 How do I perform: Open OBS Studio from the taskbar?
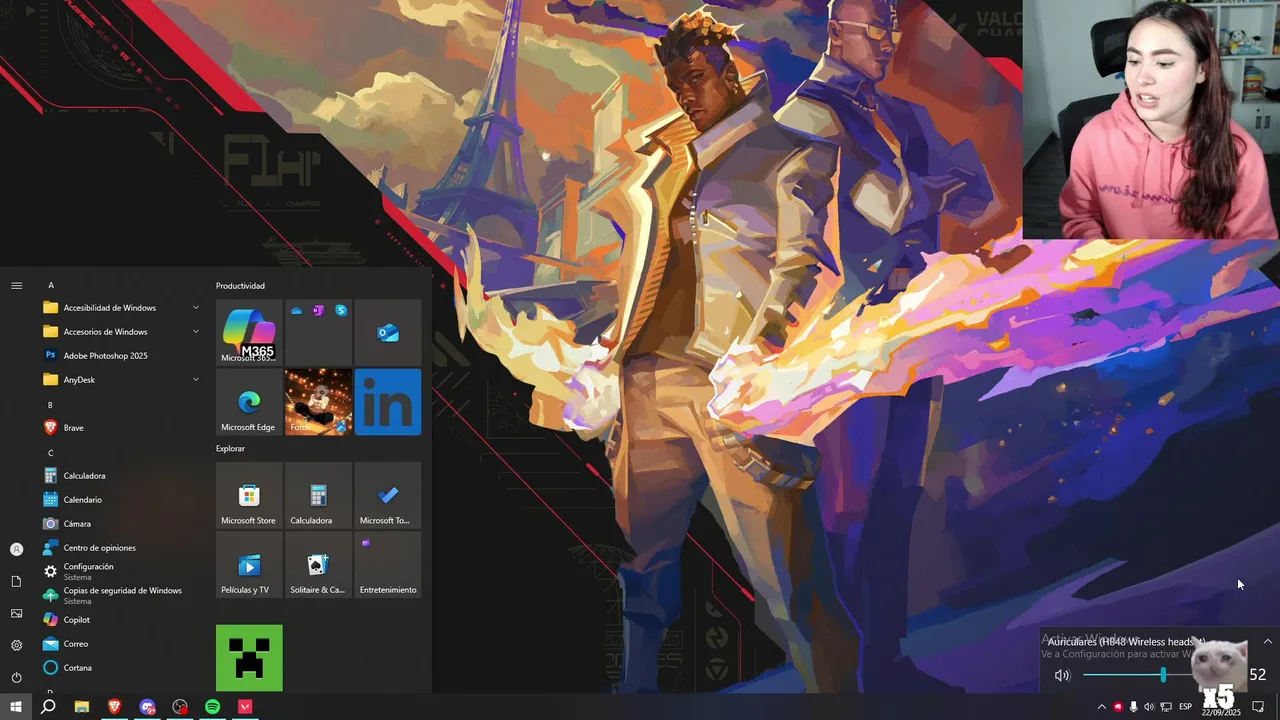[x=180, y=707]
